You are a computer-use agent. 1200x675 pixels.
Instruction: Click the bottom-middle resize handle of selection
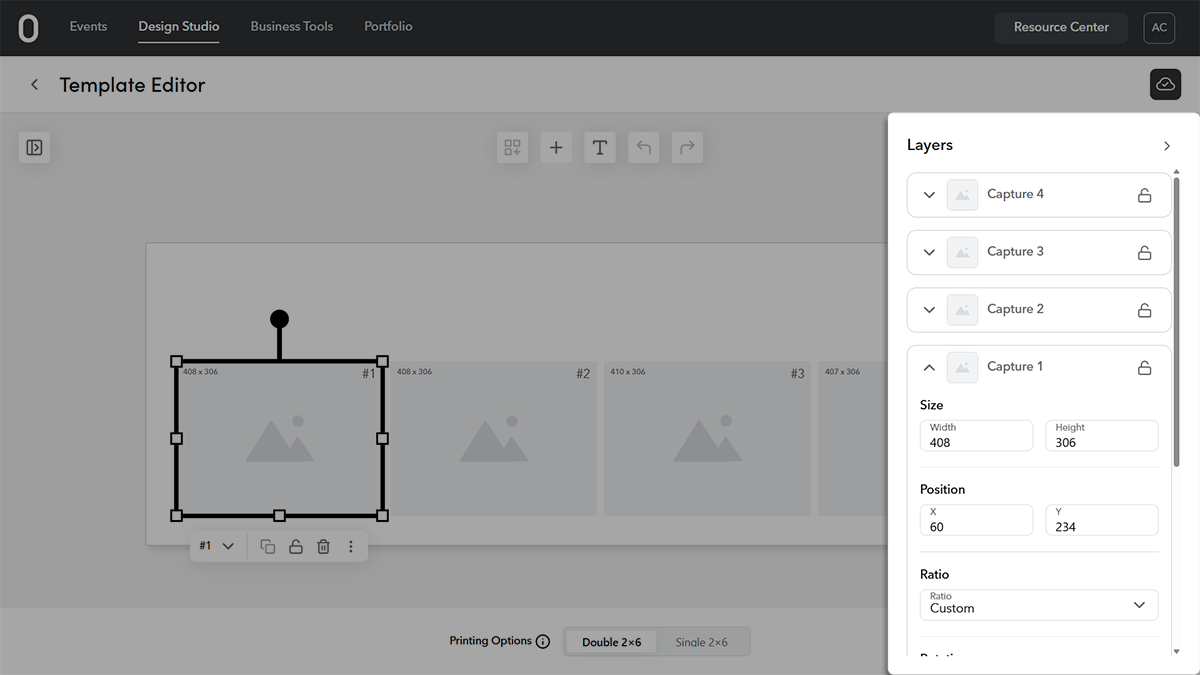point(279,515)
